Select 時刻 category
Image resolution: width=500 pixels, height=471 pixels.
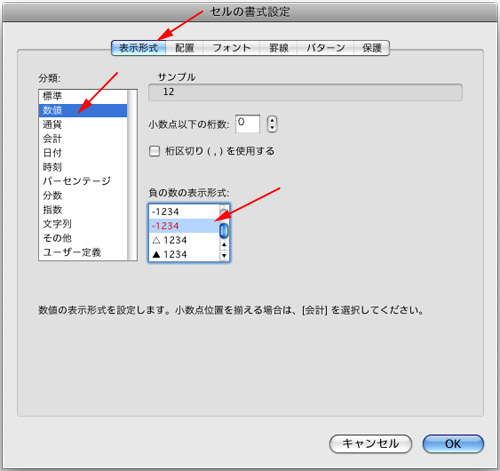pos(83,167)
